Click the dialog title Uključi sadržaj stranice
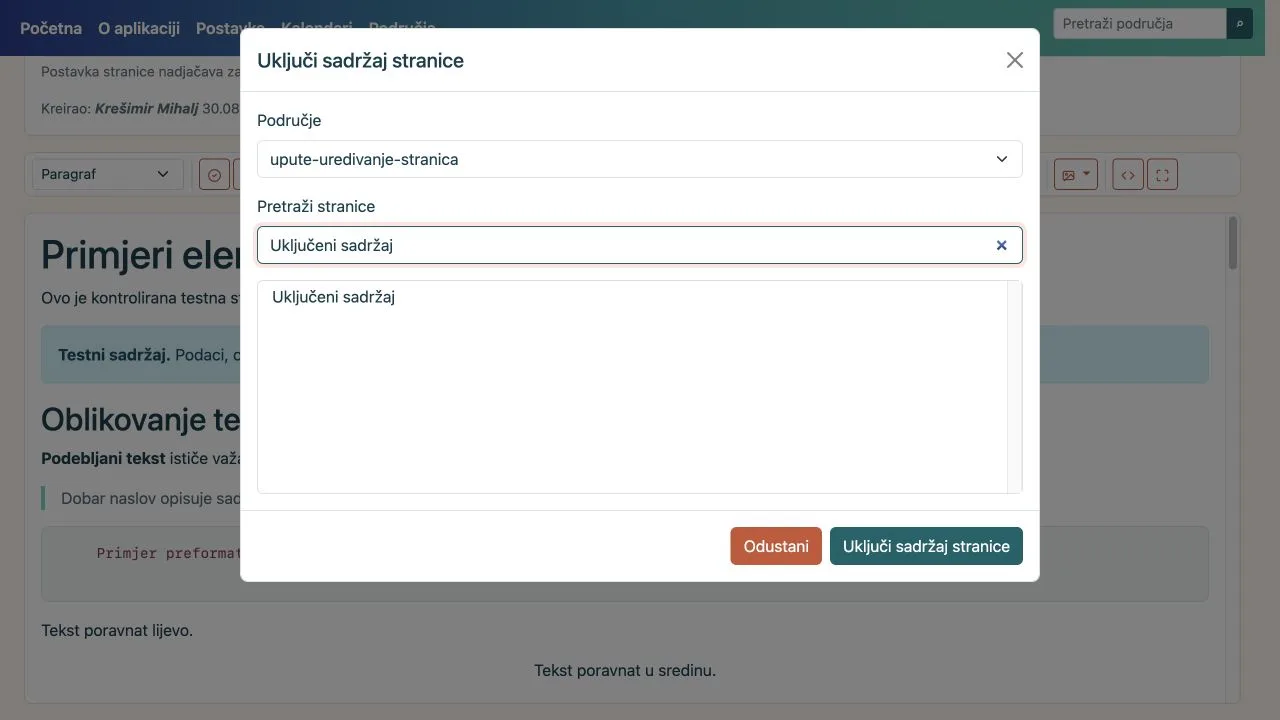The image size is (1280, 720). (360, 60)
